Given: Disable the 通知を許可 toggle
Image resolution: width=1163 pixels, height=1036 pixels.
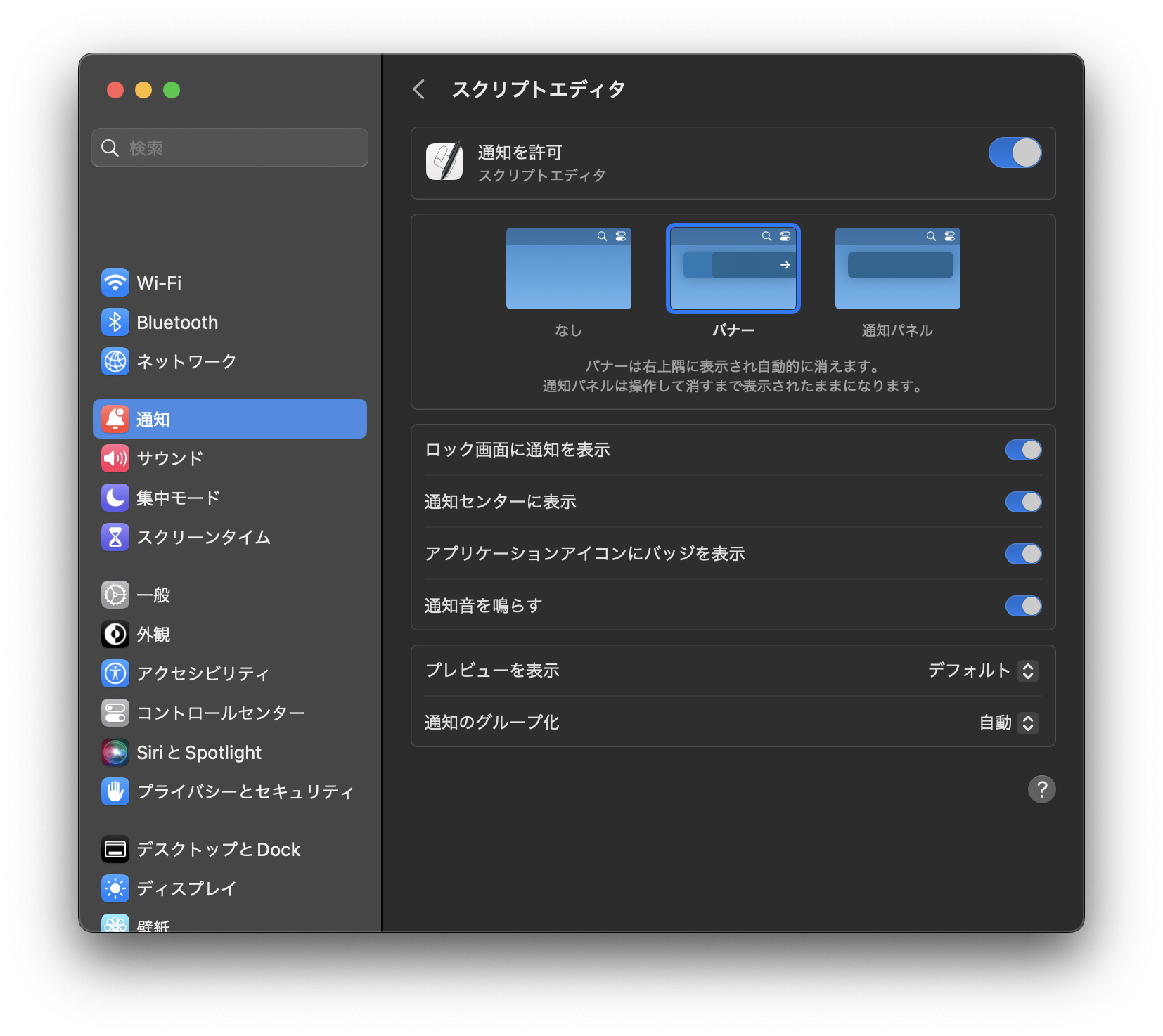Looking at the screenshot, I should coord(1014,152).
